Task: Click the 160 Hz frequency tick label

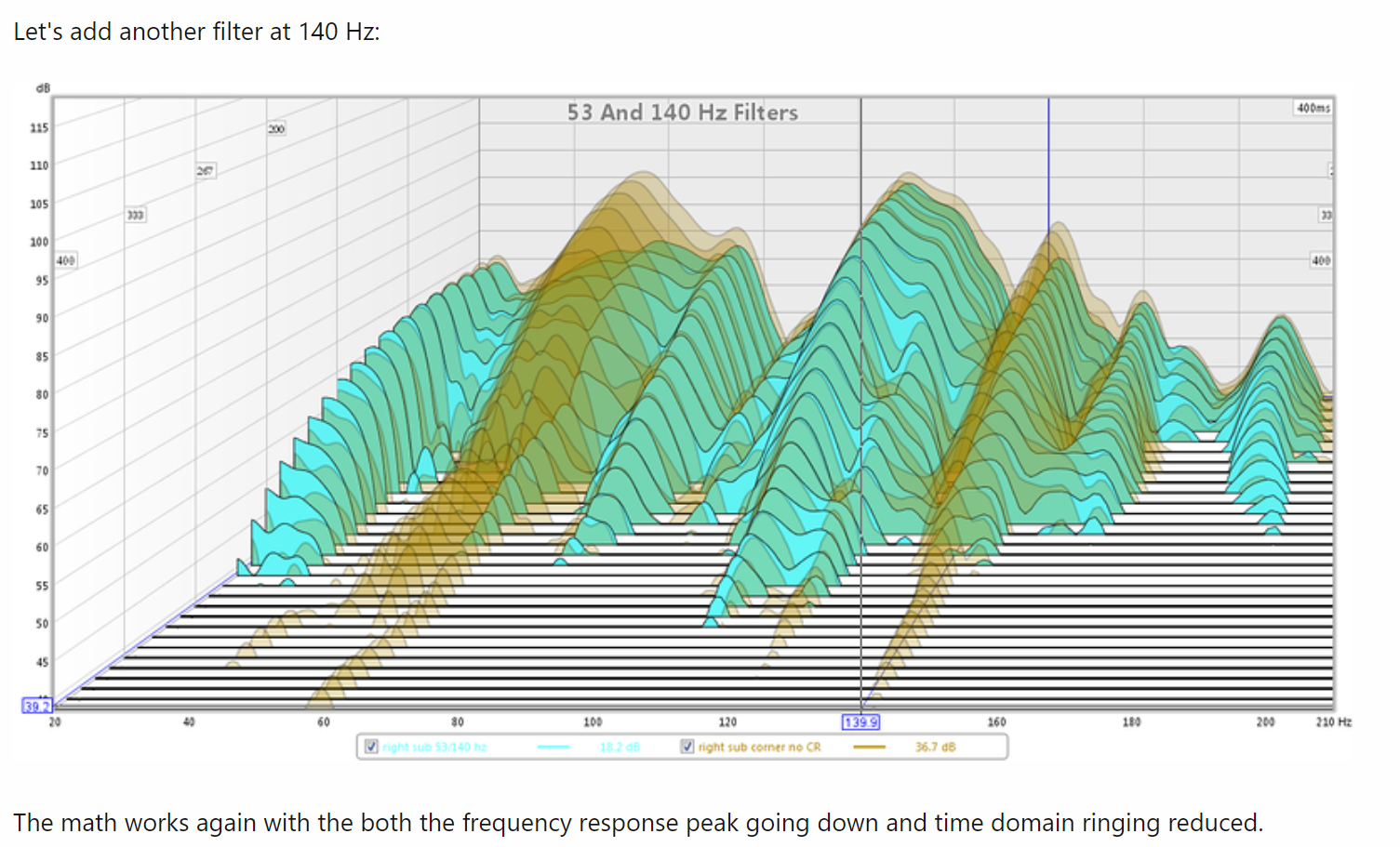Action: [x=996, y=721]
